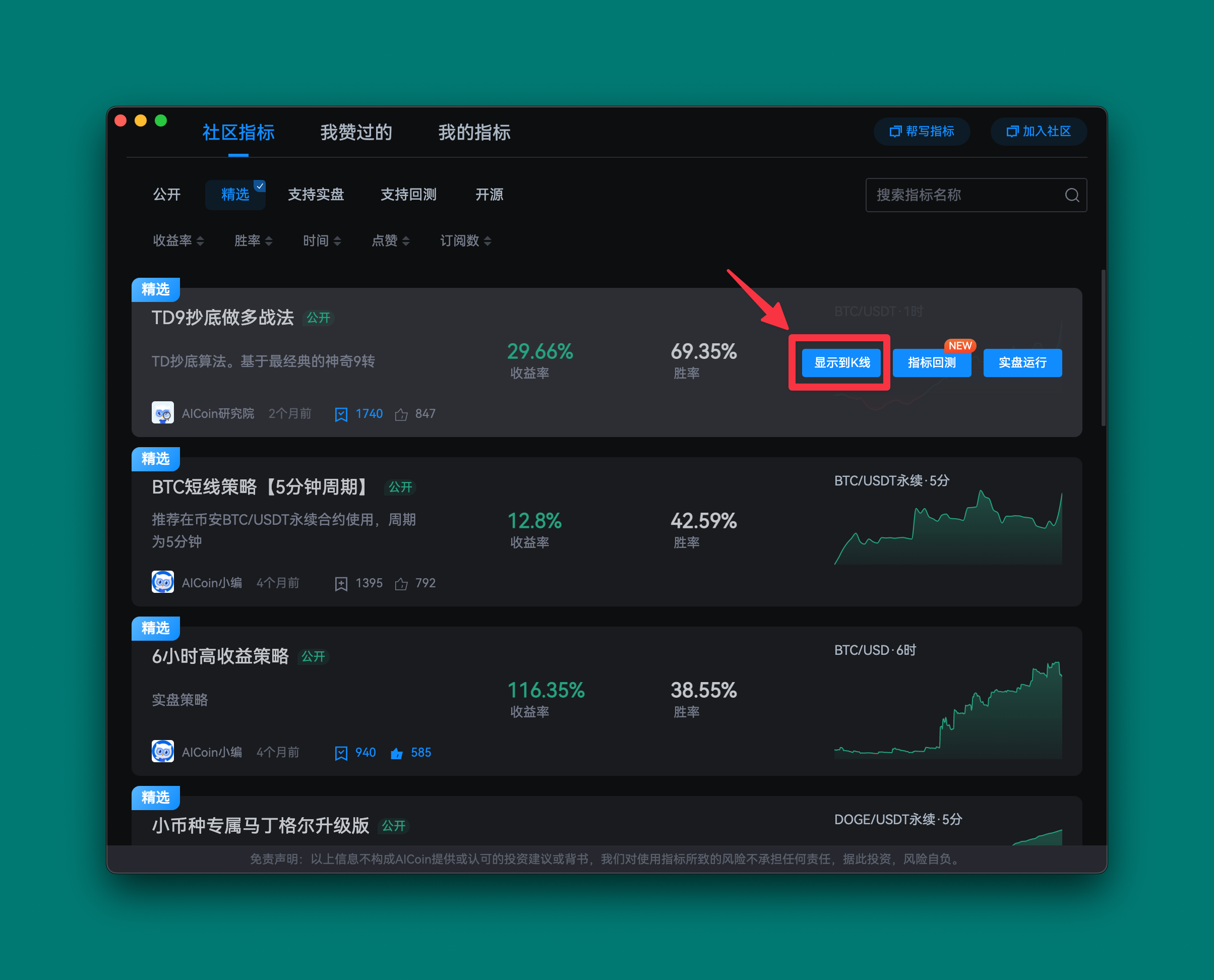Click the 指标回测 button
Image resolution: width=1214 pixels, height=980 pixels.
click(932, 363)
